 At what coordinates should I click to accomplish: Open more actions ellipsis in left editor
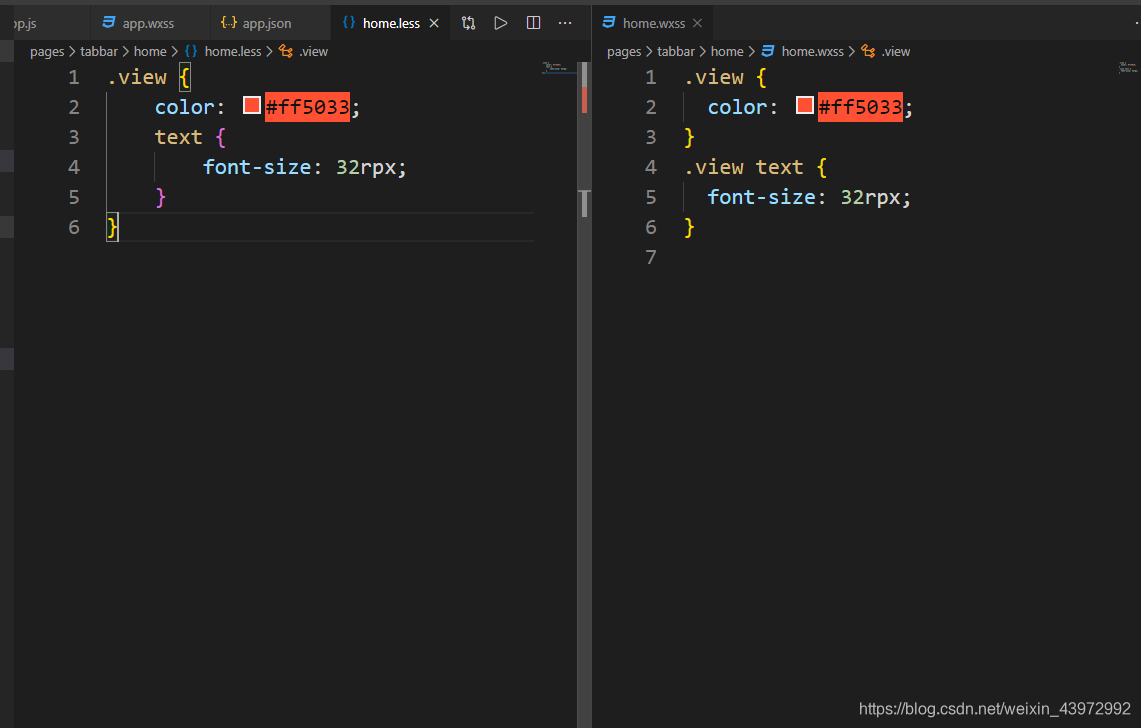pos(565,23)
